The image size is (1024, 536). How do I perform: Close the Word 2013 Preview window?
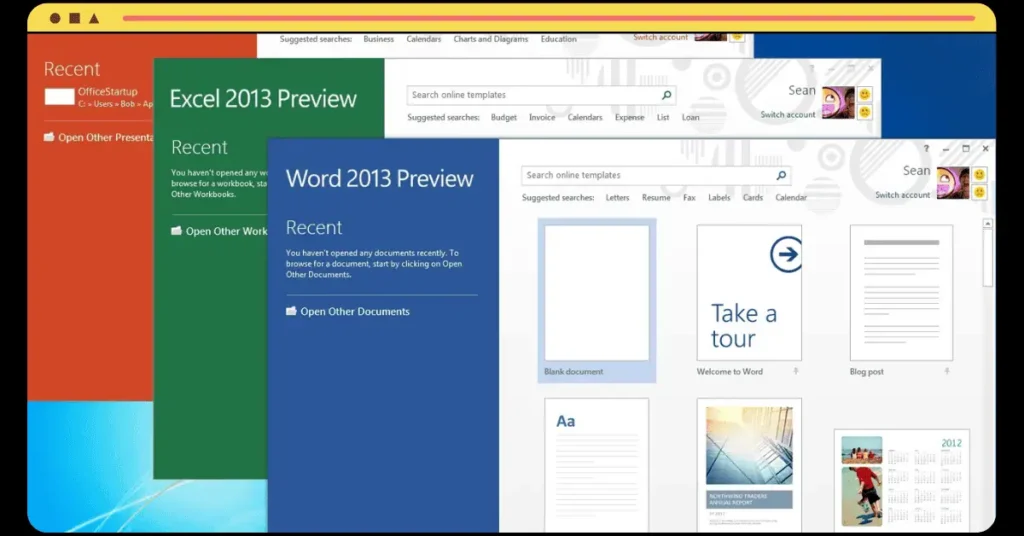(x=985, y=149)
